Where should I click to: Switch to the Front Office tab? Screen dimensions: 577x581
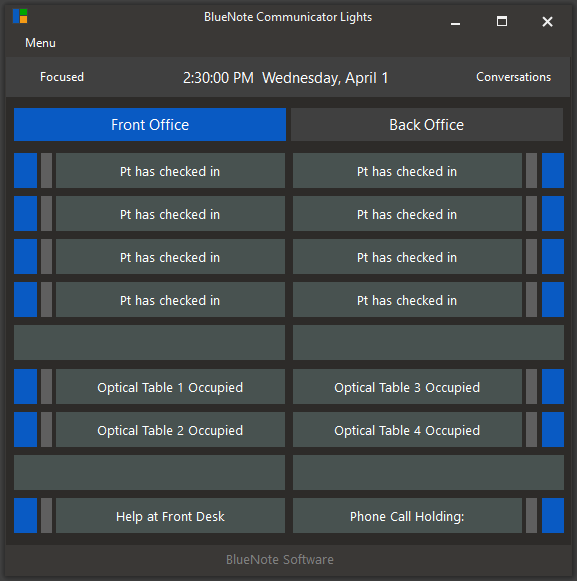pos(150,124)
